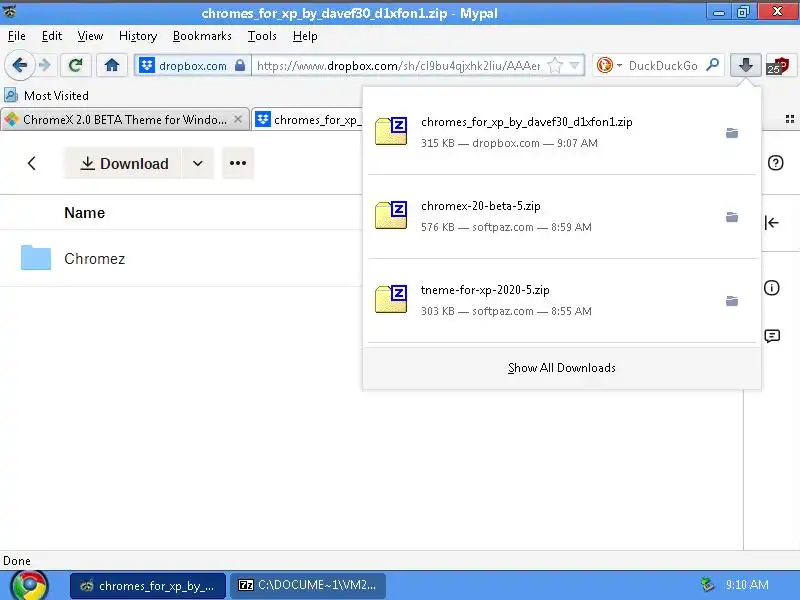Click the Dropbox site identity icon
This screenshot has width=800, height=600.
pyautogui.click(x=147, y=65)
